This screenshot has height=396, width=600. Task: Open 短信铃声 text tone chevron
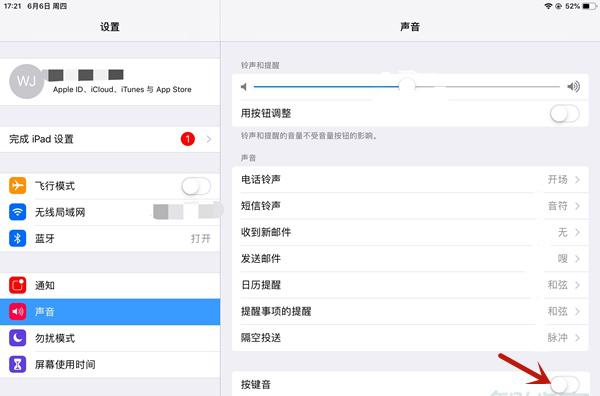coord(577,206)
